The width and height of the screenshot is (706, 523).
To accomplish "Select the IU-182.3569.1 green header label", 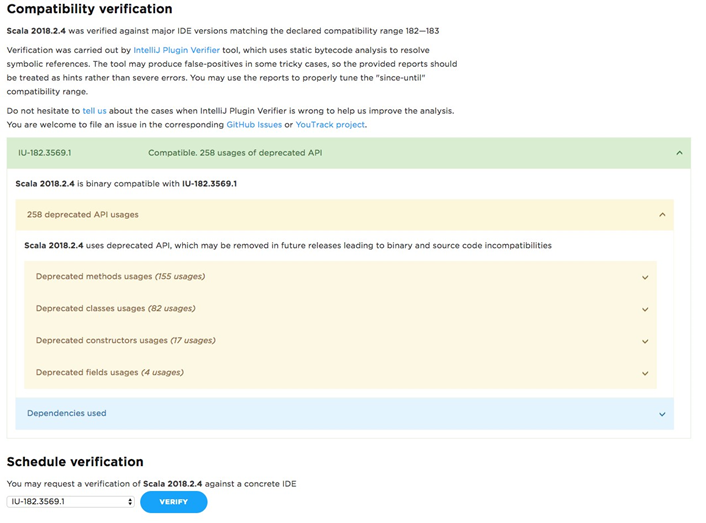I will click(45, 153).
